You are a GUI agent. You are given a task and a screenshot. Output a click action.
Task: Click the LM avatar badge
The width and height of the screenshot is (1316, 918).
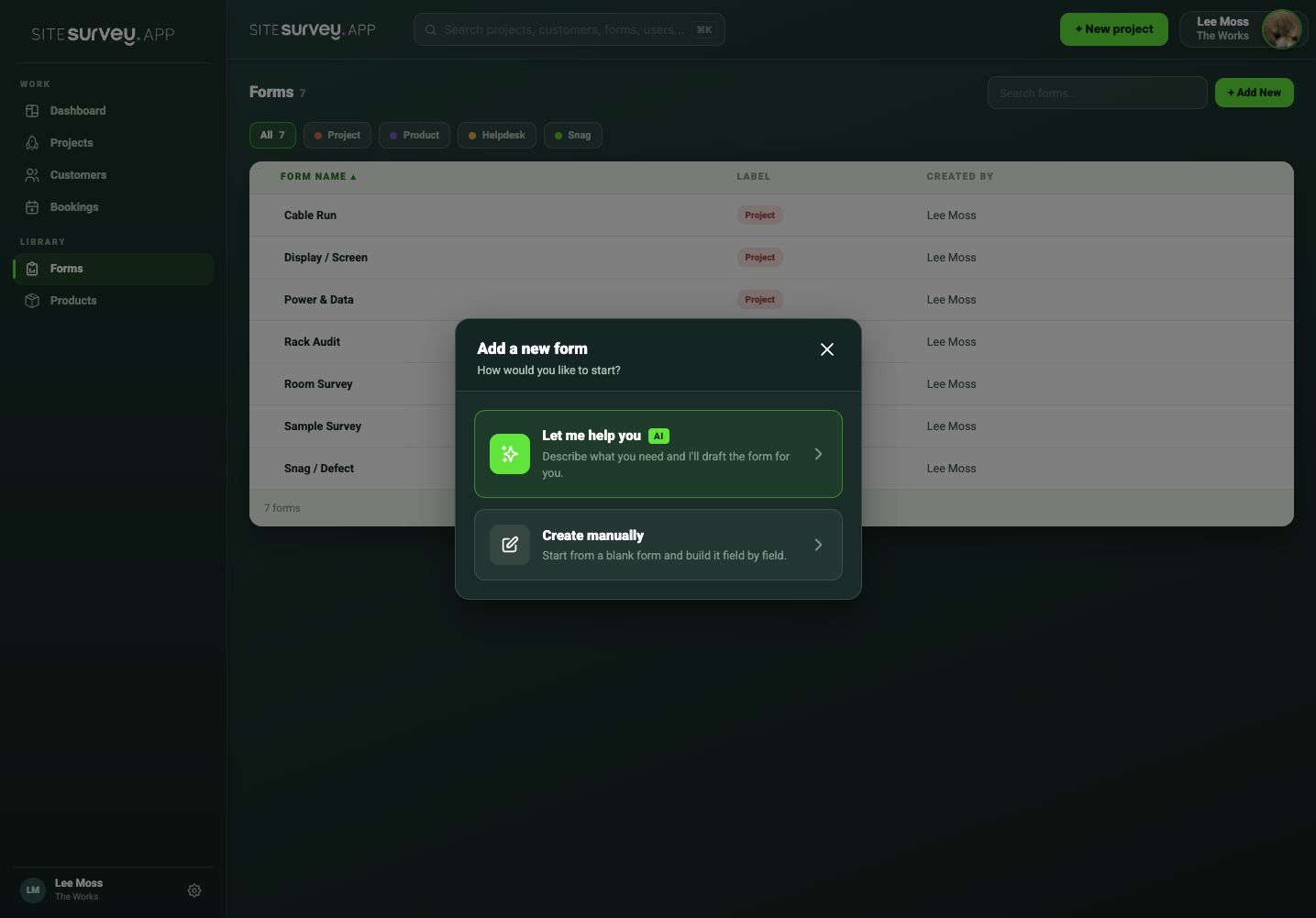33,890
